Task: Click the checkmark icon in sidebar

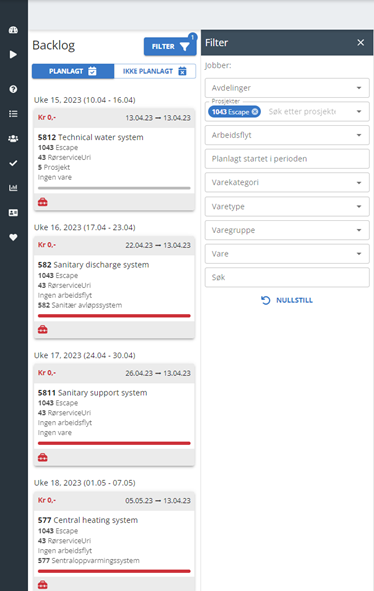Action: pos(13,163)
